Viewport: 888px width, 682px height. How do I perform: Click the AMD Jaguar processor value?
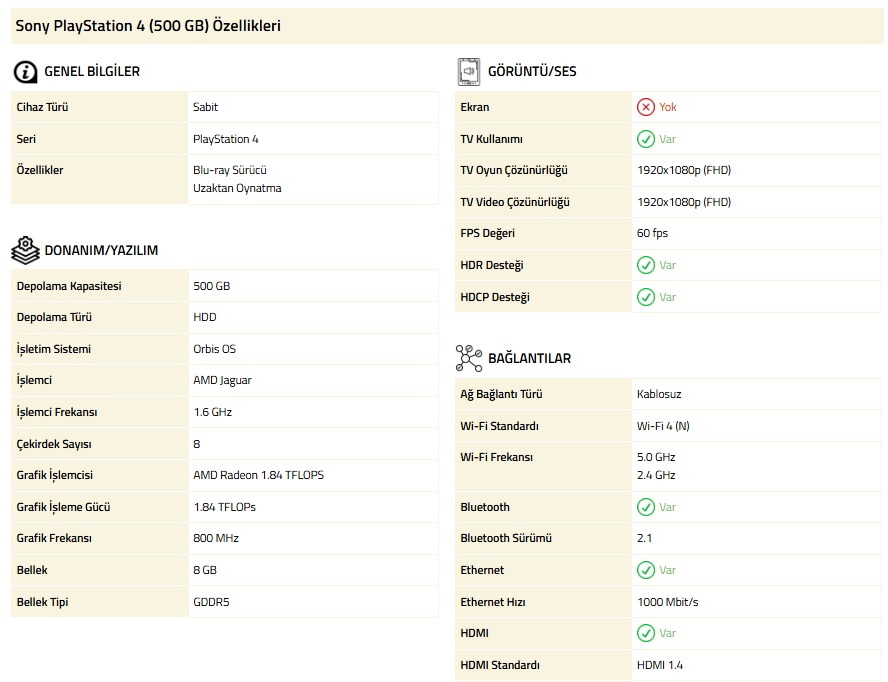(x=221, y=381)
